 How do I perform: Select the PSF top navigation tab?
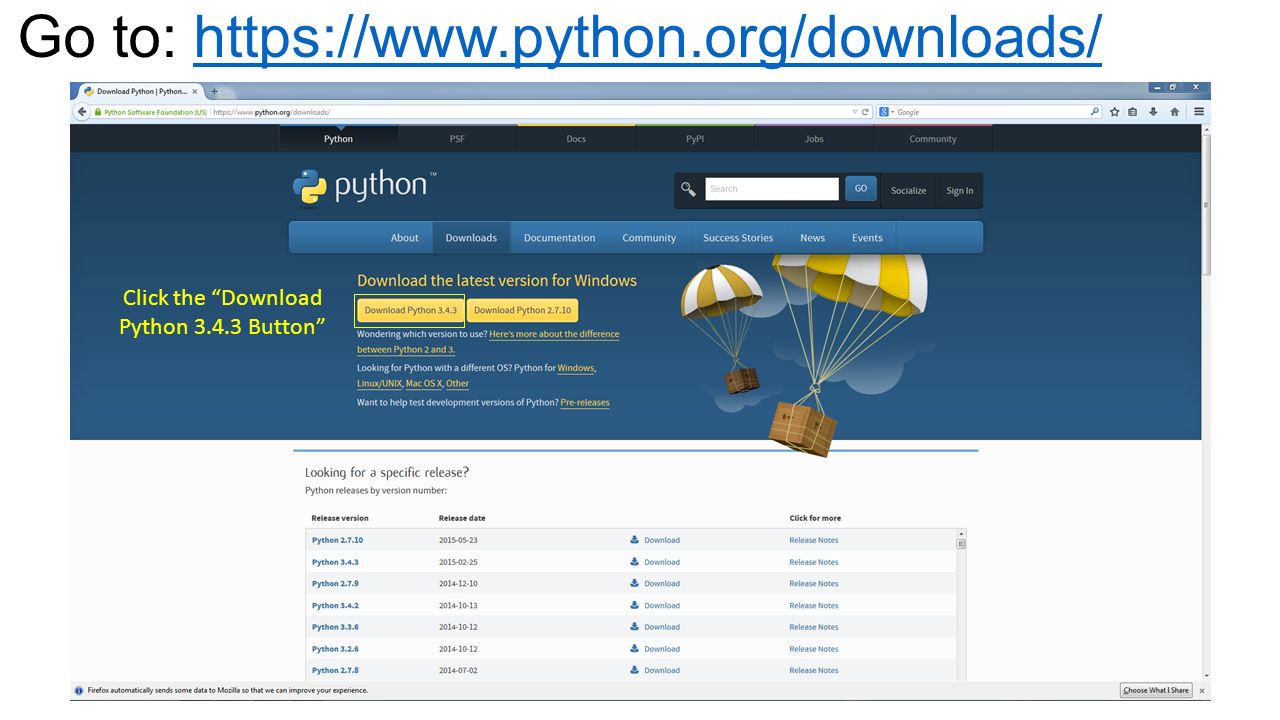coord(457,139)
